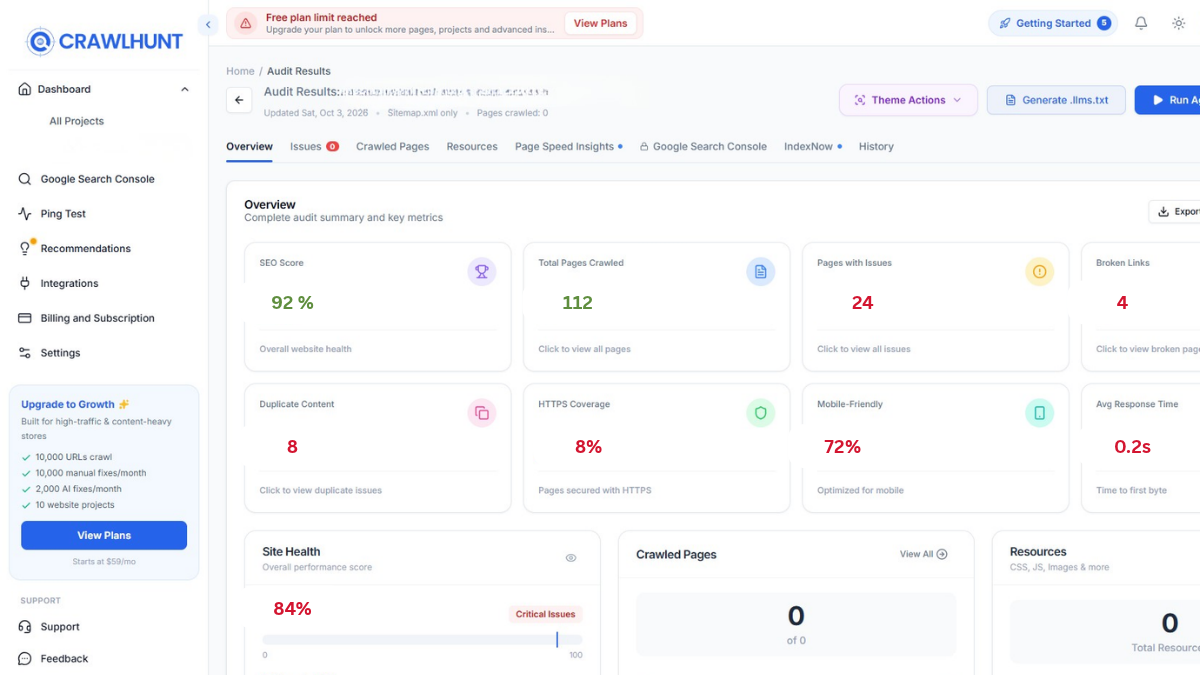Click the Settings sliders icon in the sidebar
This screenshot has height=675, width=1200.
[25, 353]
